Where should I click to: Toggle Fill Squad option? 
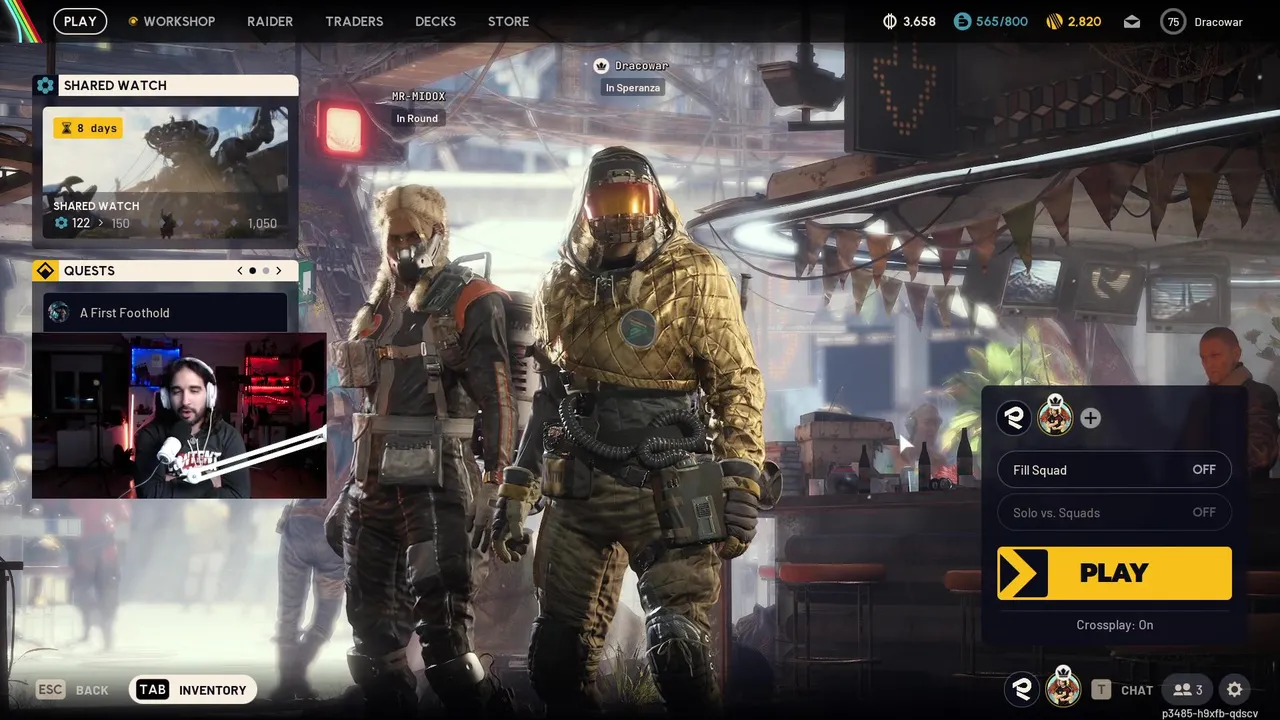pos(1114,470)
